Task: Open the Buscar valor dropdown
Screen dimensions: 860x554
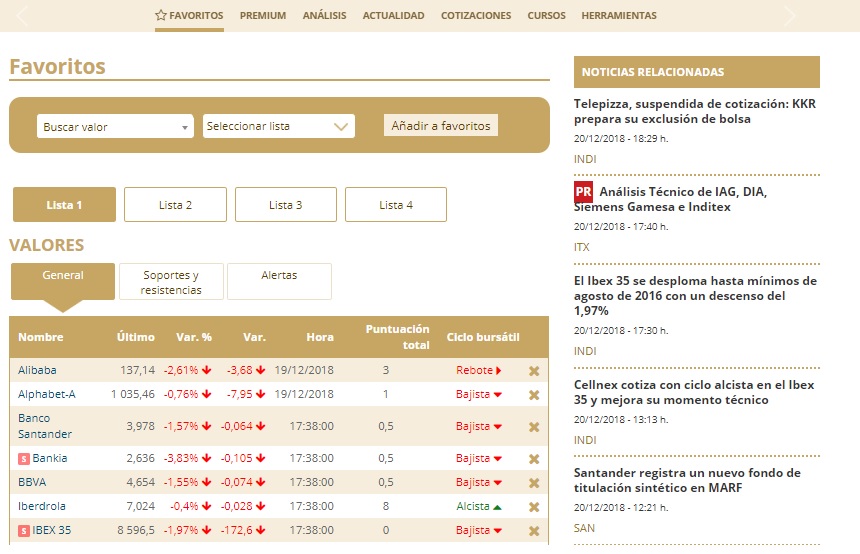Action: [x=115, y=127]
